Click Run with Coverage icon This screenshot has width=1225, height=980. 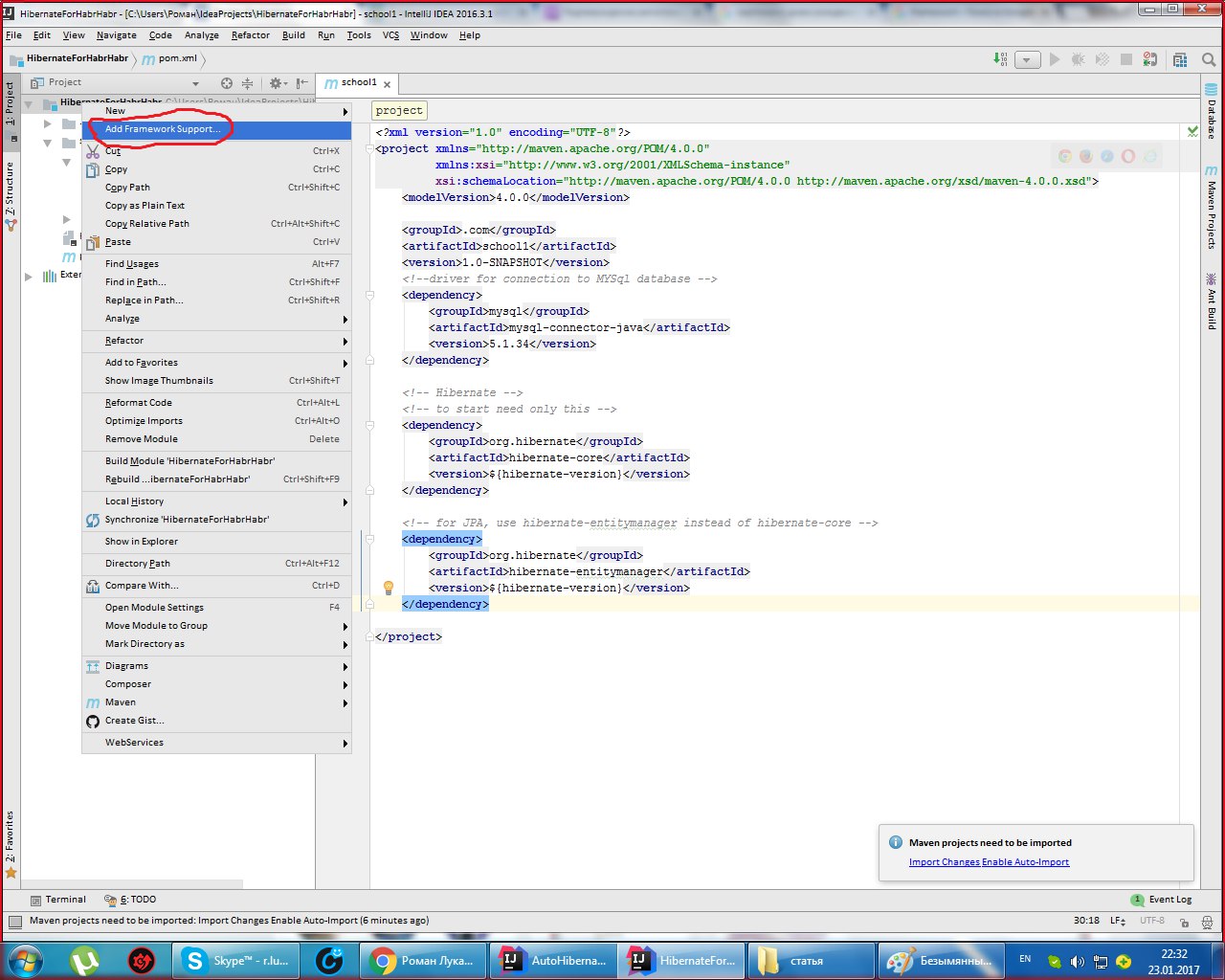pos(1102,59)
